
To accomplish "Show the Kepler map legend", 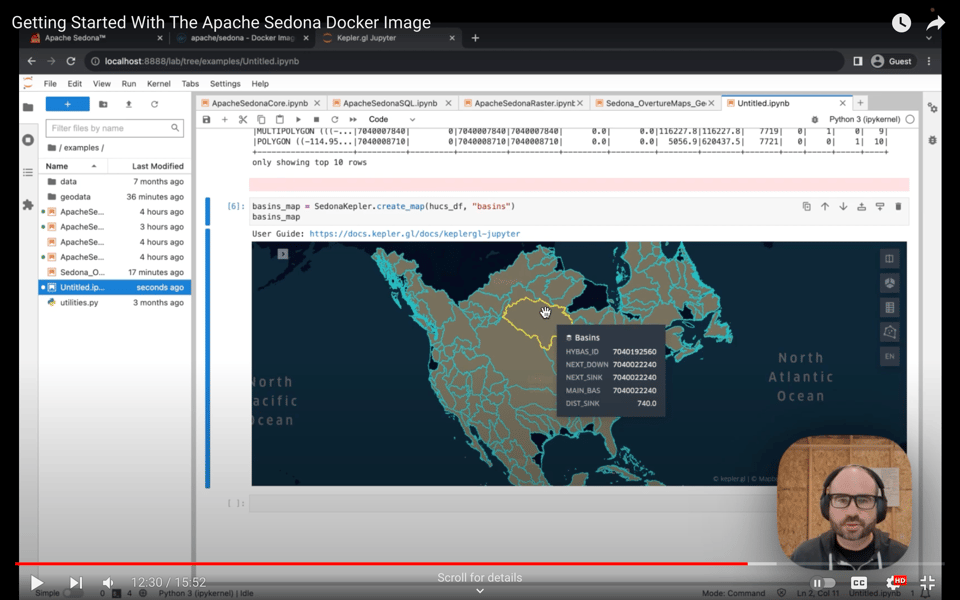I will [x=888, y=308].
